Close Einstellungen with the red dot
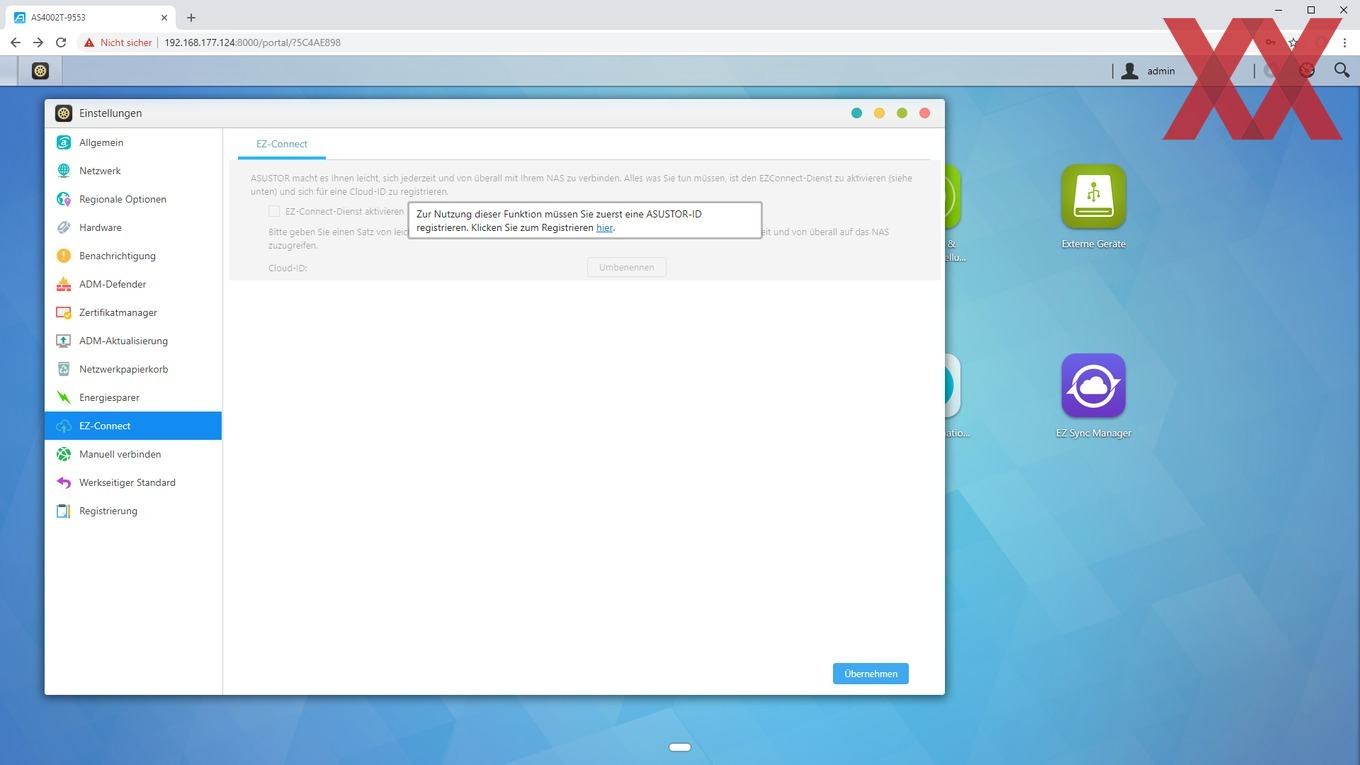Viewport: 1360px width, 765px height. click(x=925, y=113)
